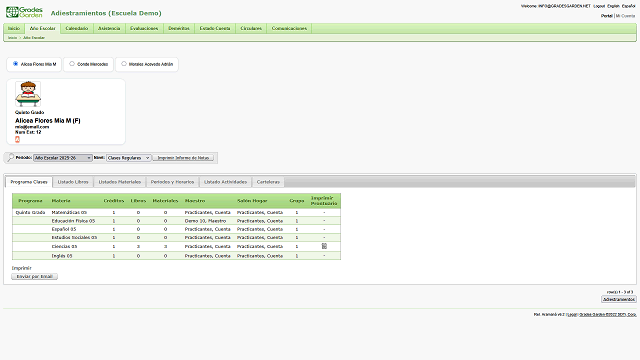This screenshot has width=640, height=360.
Task: Open the Nivel Clases Regulares dropdown
Action: 129,158
